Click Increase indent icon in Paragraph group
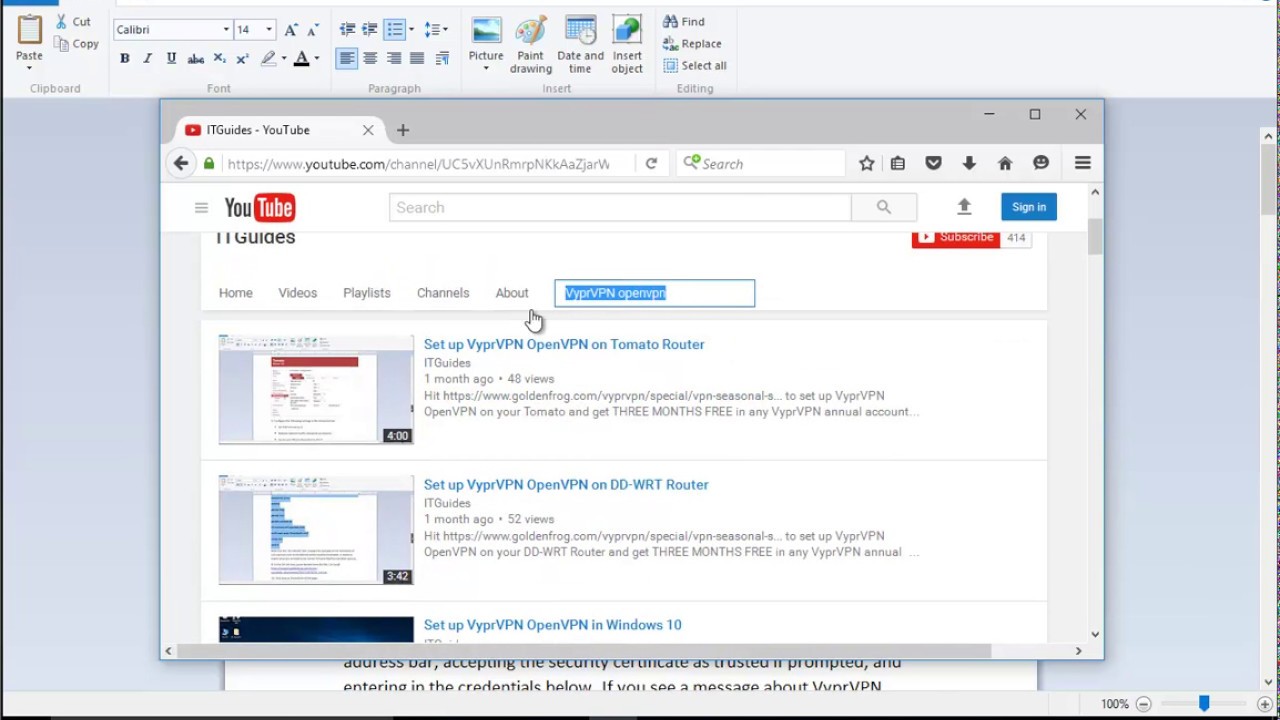 coord(370,30)
